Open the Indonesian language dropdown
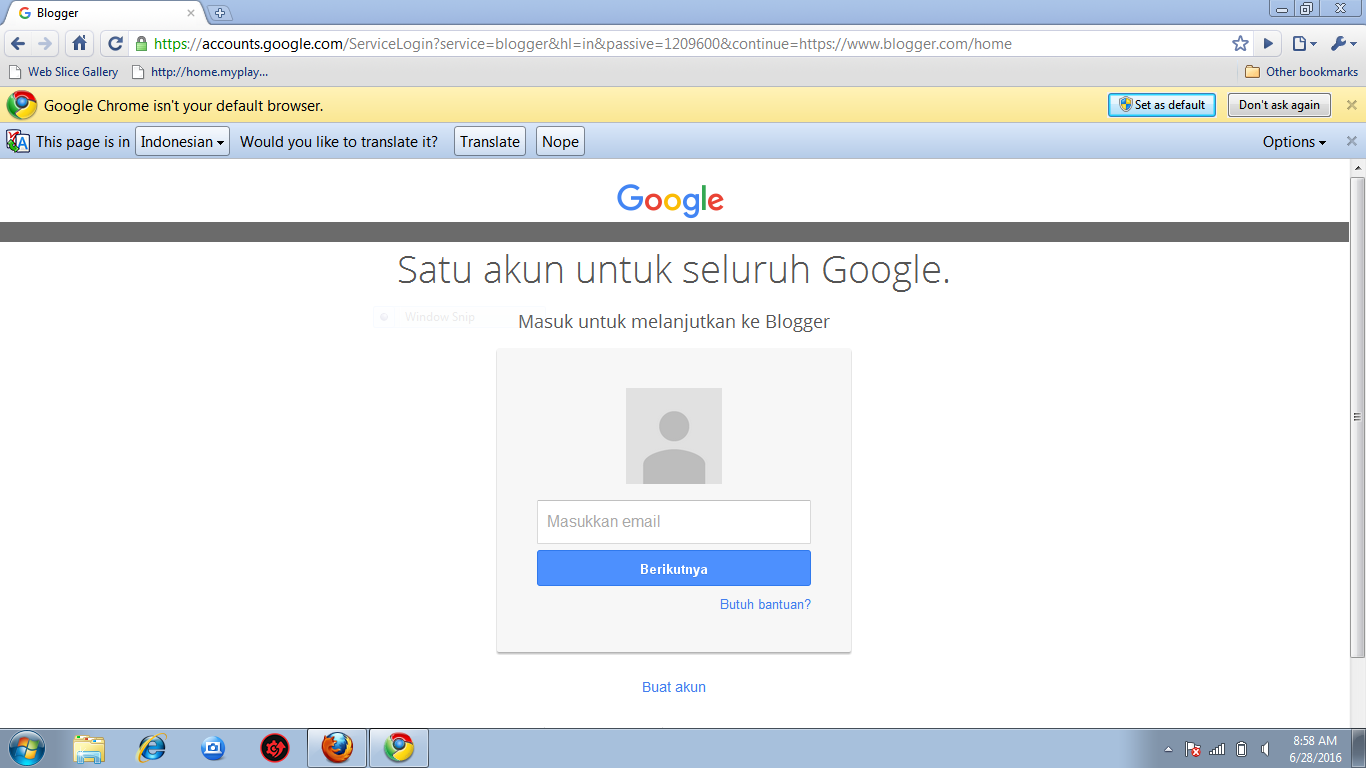 tap(182, 142)
